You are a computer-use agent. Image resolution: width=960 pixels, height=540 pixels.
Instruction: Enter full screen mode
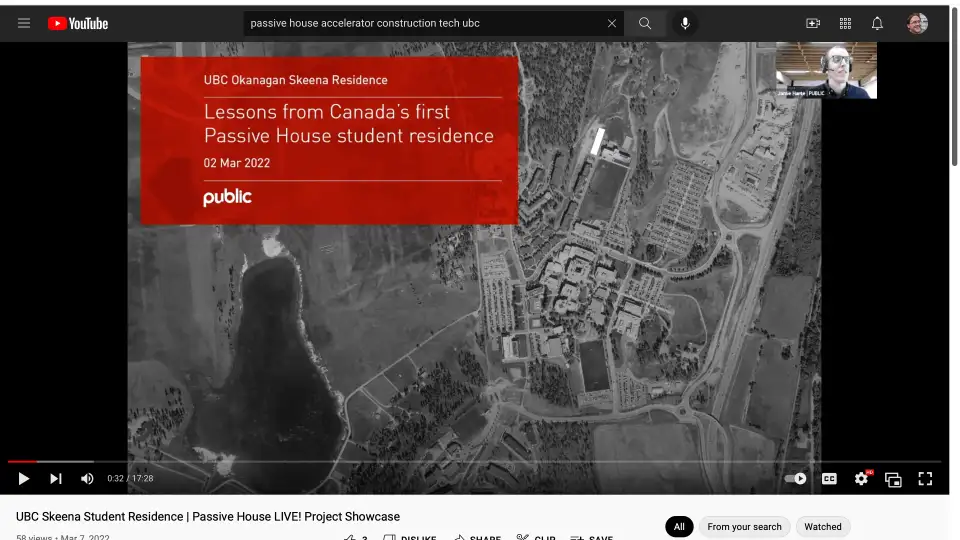[x=925, y=479]
